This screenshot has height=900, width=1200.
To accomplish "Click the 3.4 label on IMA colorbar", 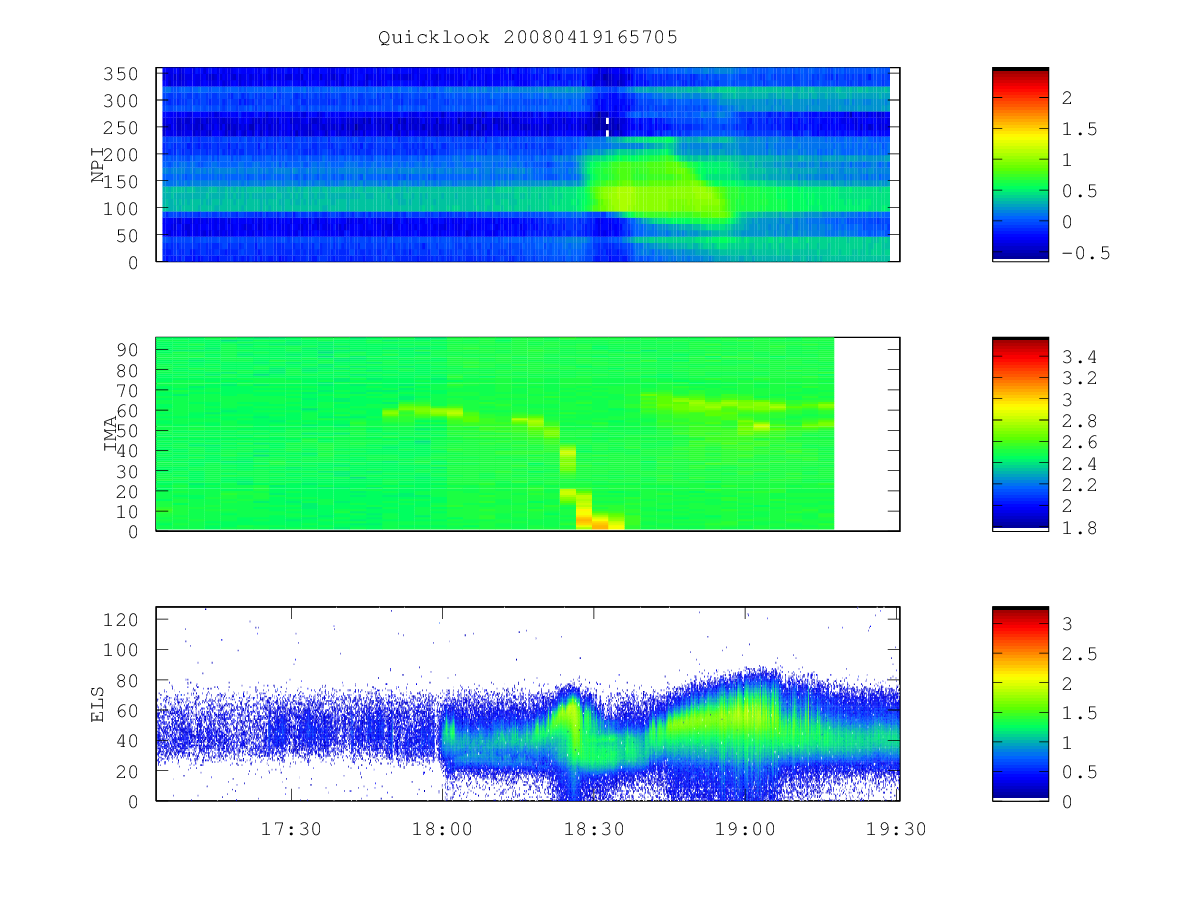I will pos(1079,357).
